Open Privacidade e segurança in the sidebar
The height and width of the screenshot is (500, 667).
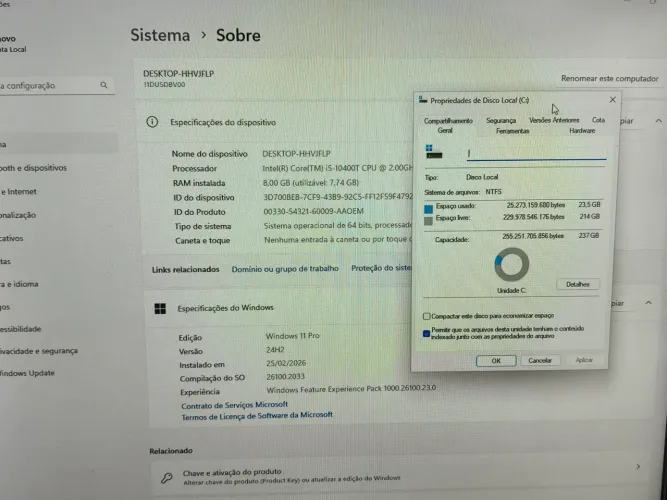tap(39, 351)
